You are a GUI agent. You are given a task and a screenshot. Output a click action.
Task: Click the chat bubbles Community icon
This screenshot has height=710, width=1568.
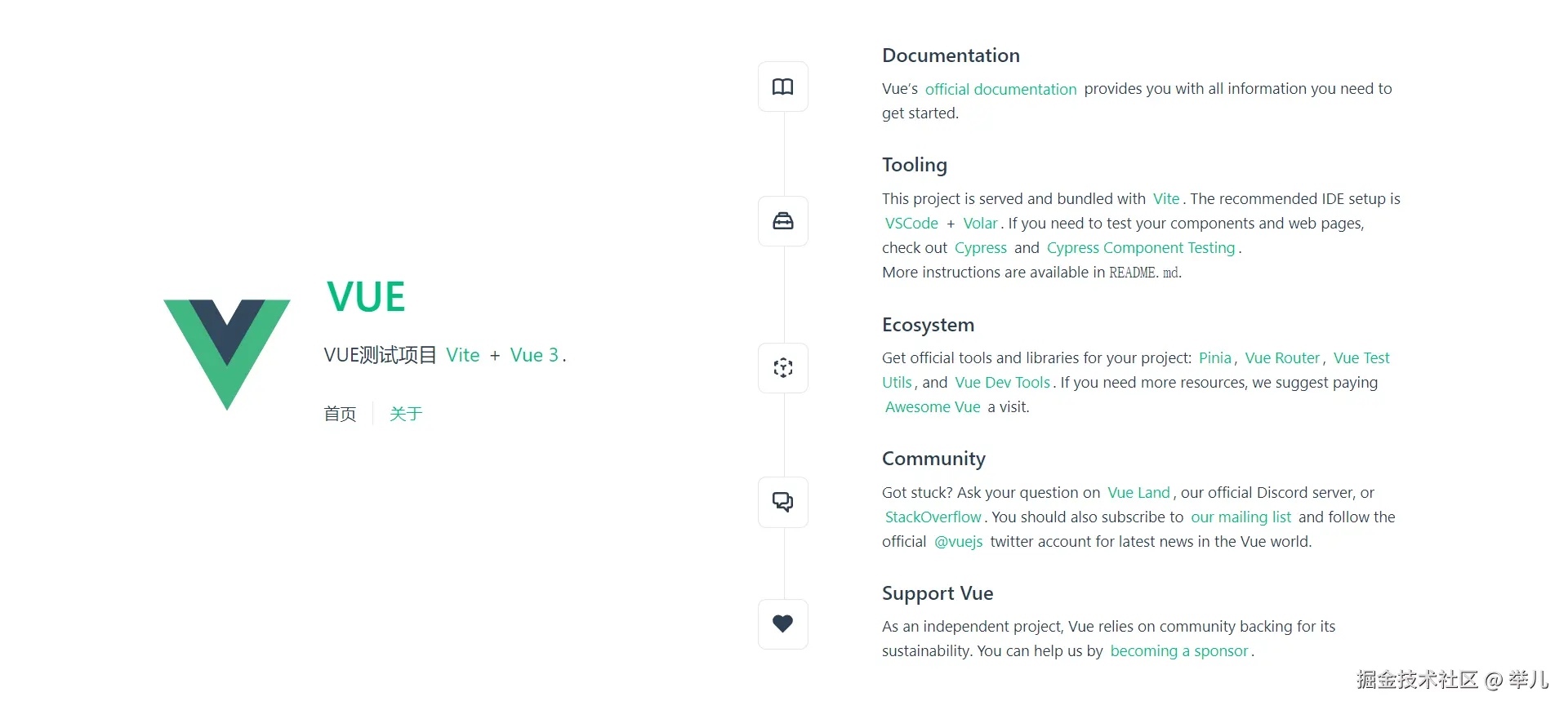click(782, 502)
